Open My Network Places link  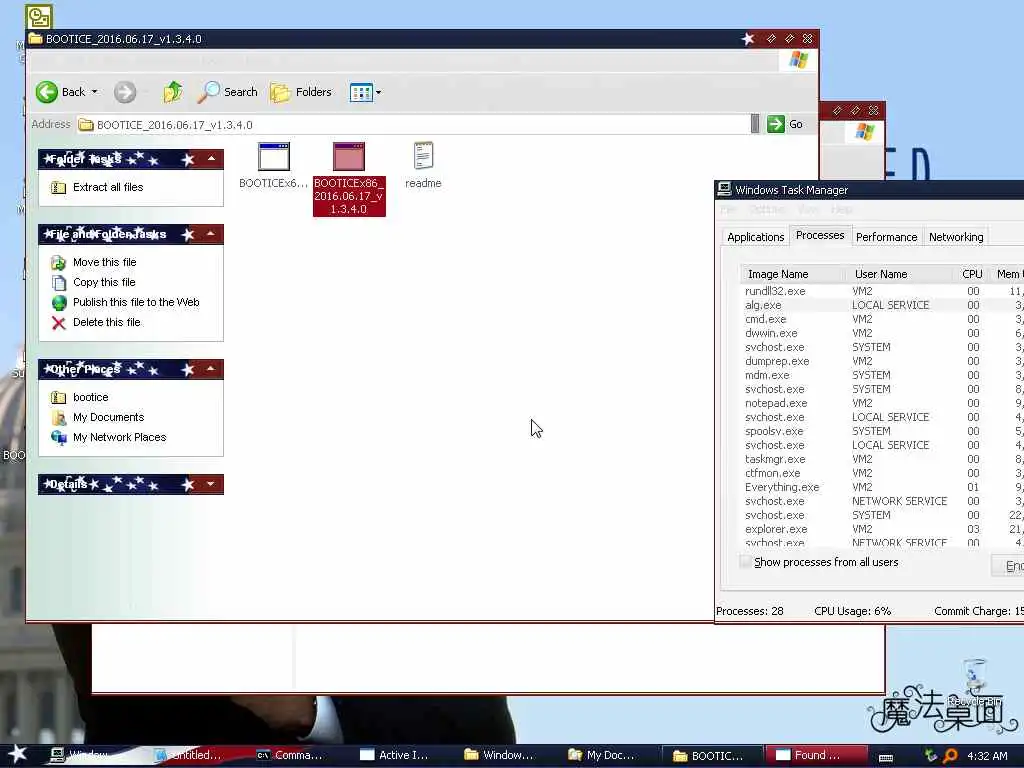(120, 437)
